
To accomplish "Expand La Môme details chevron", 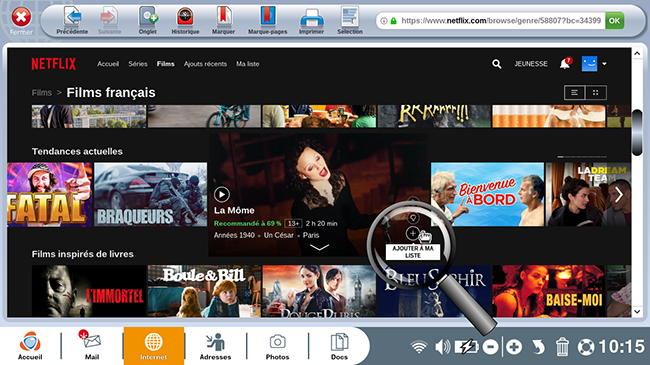I will click(319, 248).
